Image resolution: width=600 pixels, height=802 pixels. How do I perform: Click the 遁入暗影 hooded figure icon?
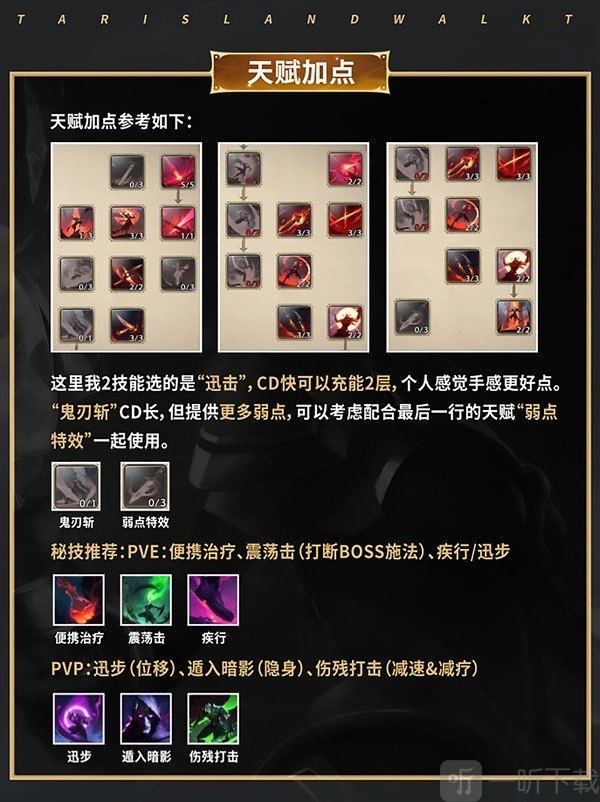click(x=146, y=719)
